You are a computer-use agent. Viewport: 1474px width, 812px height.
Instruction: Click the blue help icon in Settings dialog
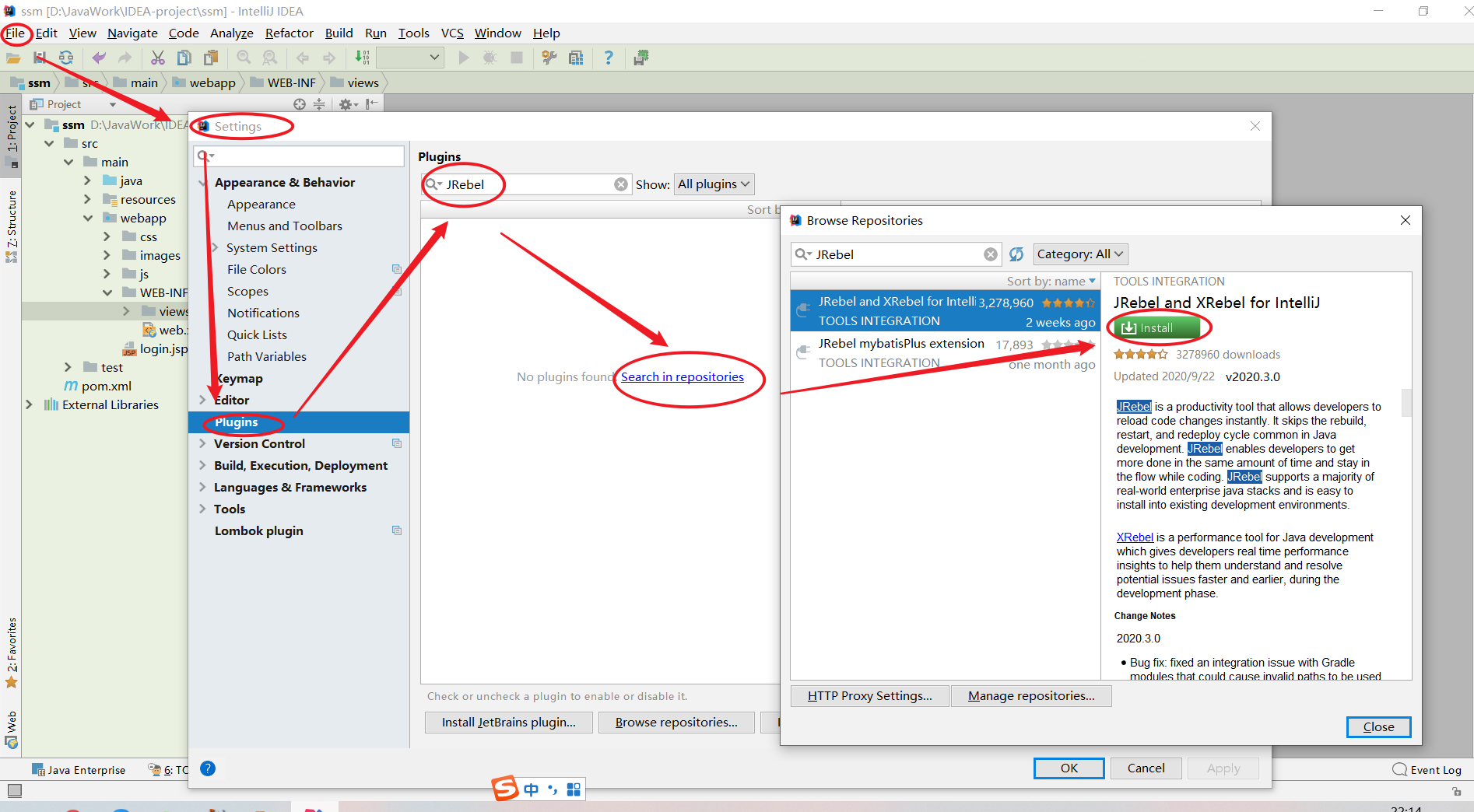coord(208,768)
